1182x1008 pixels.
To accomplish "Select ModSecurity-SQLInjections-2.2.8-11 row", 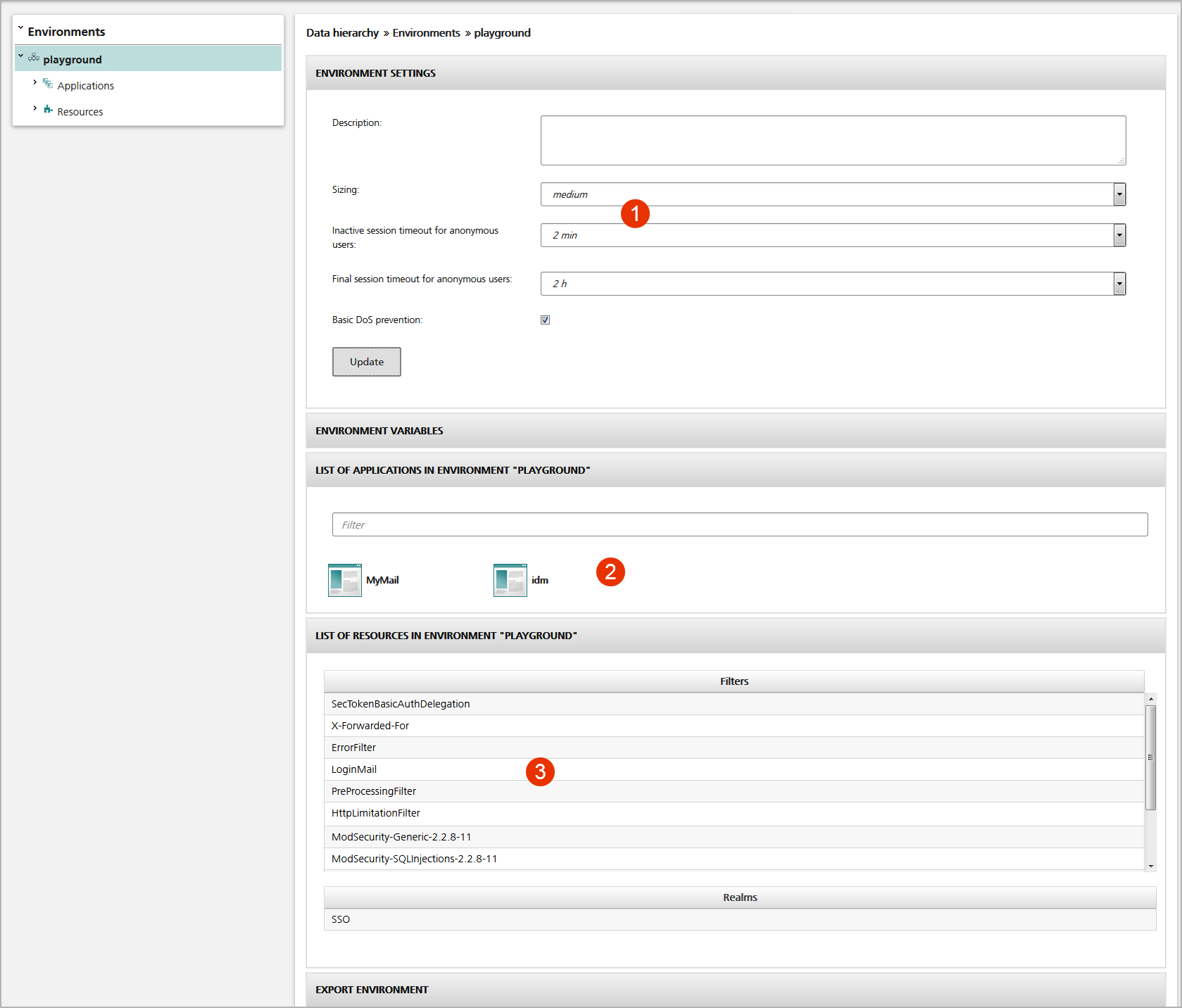I will [x=734, y=859].
